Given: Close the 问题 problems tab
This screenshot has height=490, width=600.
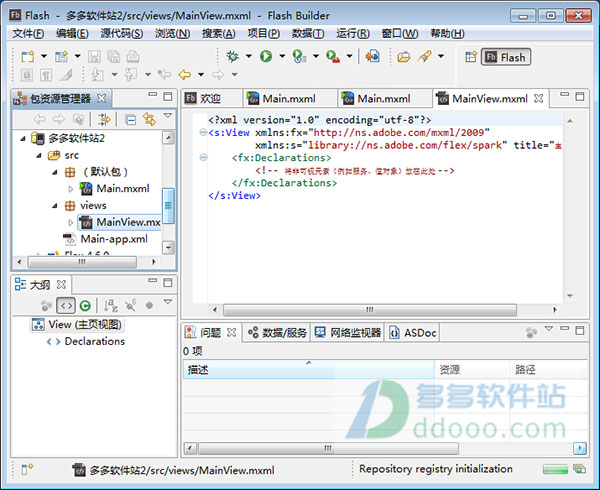Looking at the screenshot, I should [231, 332].
